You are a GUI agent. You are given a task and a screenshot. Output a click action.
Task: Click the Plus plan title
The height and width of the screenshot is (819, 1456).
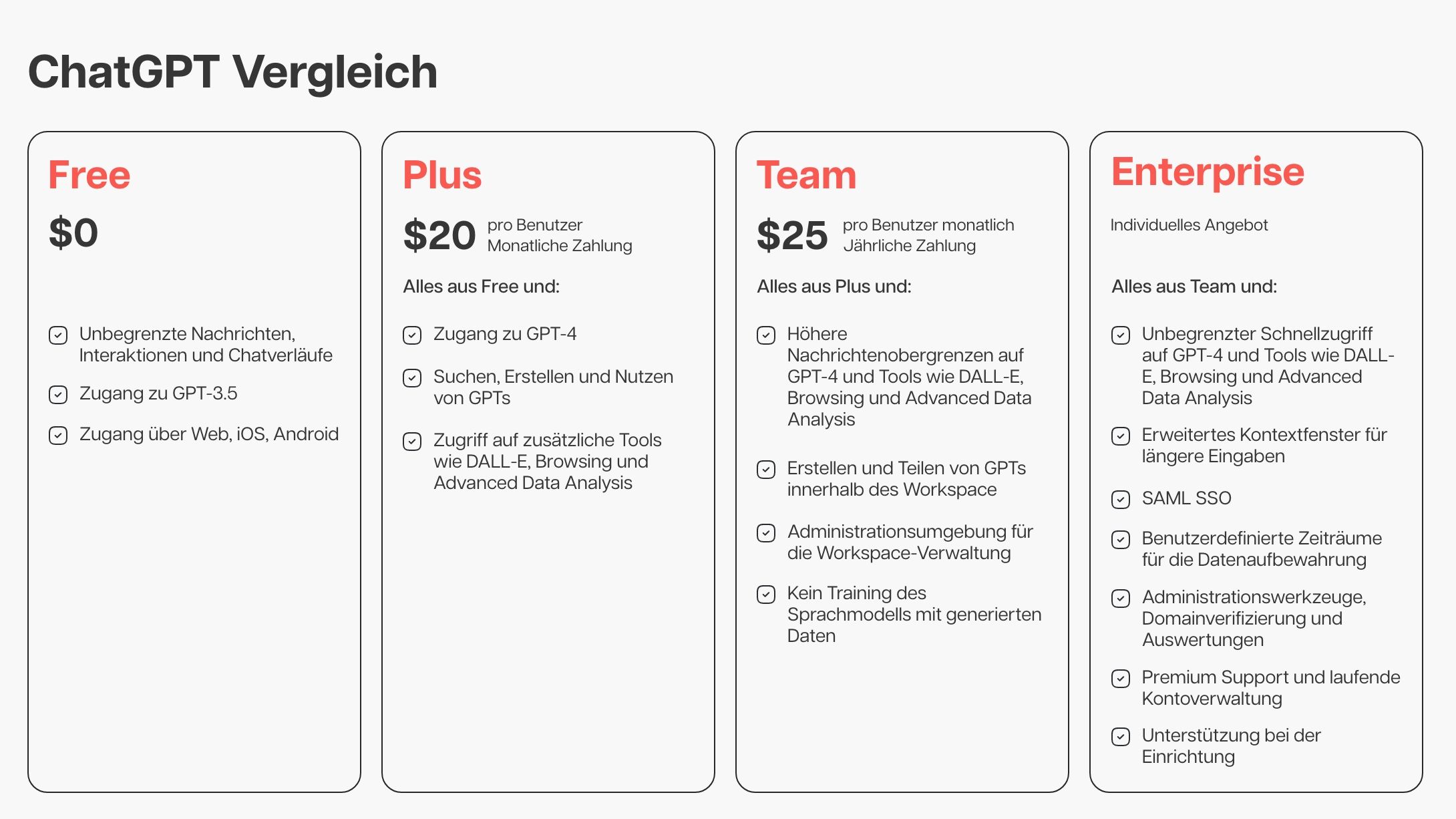442,175
